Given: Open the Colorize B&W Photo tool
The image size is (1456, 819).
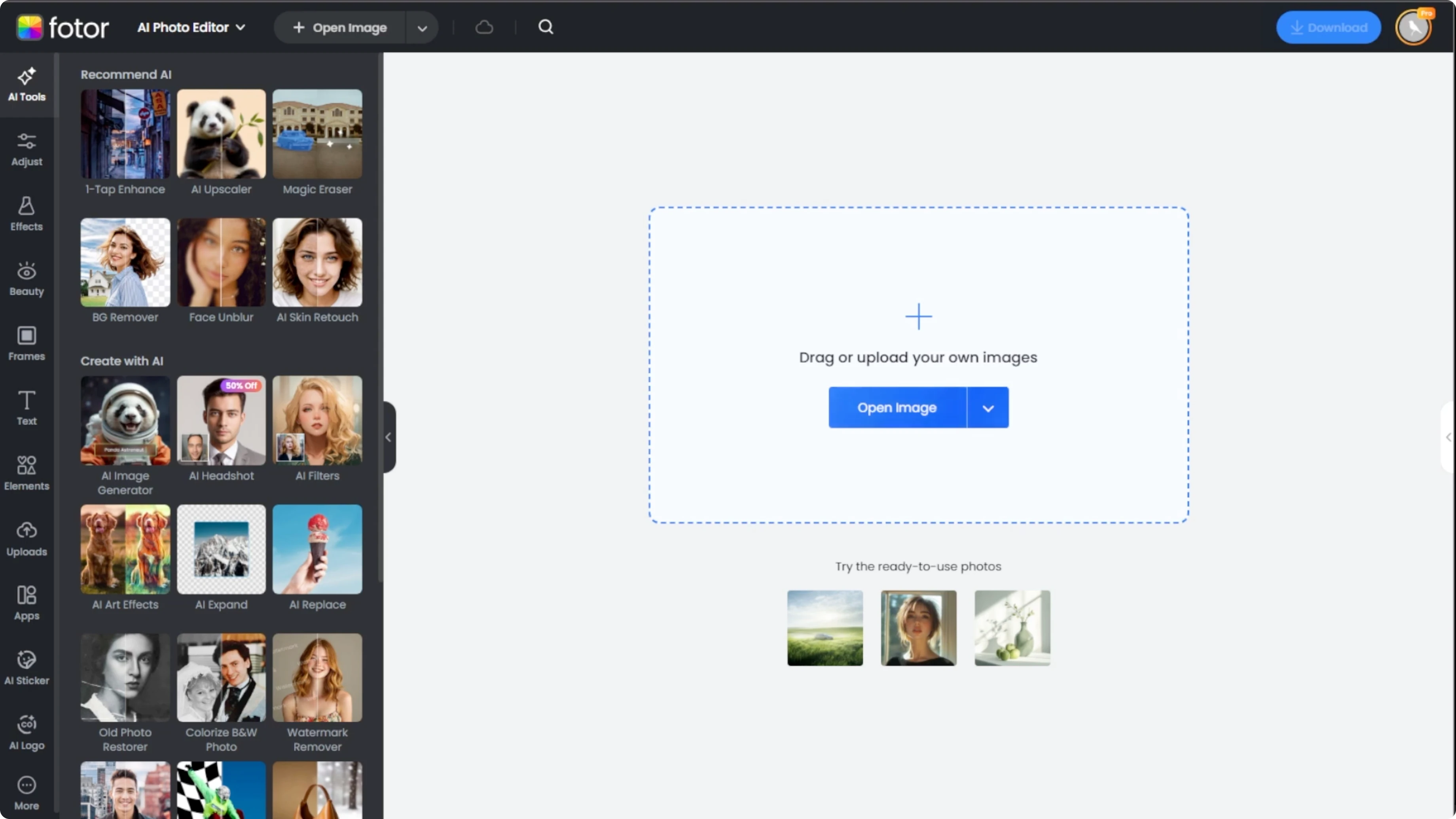Looking at the screenshot, I should (x=221, y=693).
